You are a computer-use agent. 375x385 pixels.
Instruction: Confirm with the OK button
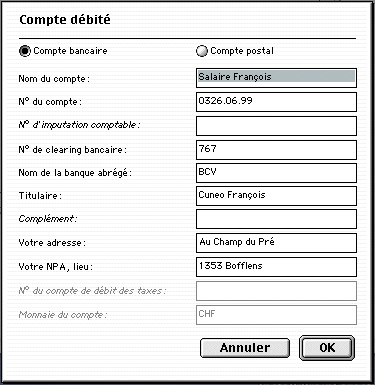[327, 348]
